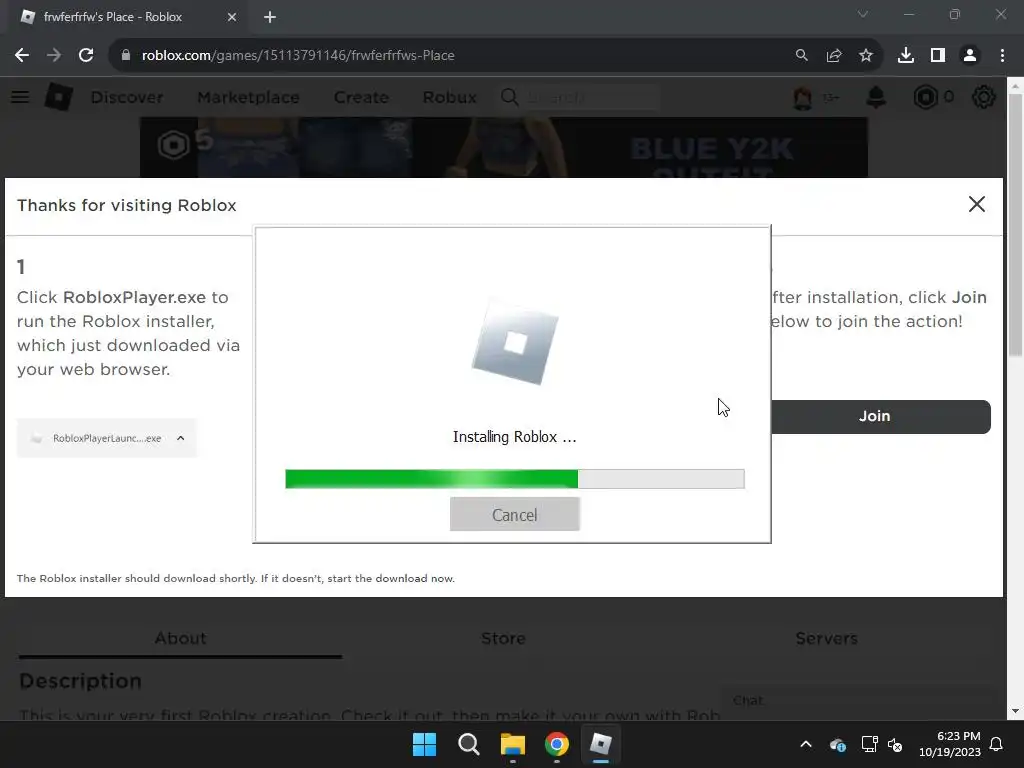
Task: Click the Roblox search field
Action: [591, 97]
